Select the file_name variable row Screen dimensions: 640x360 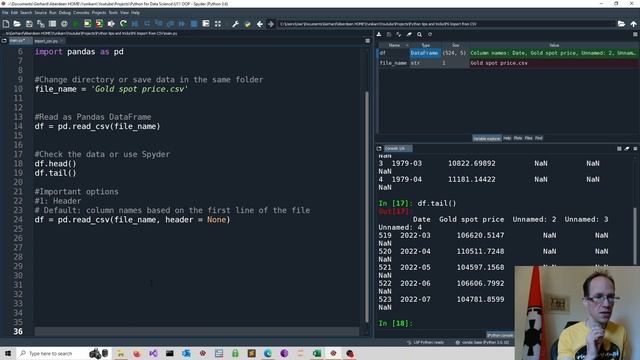pos(508,63)
